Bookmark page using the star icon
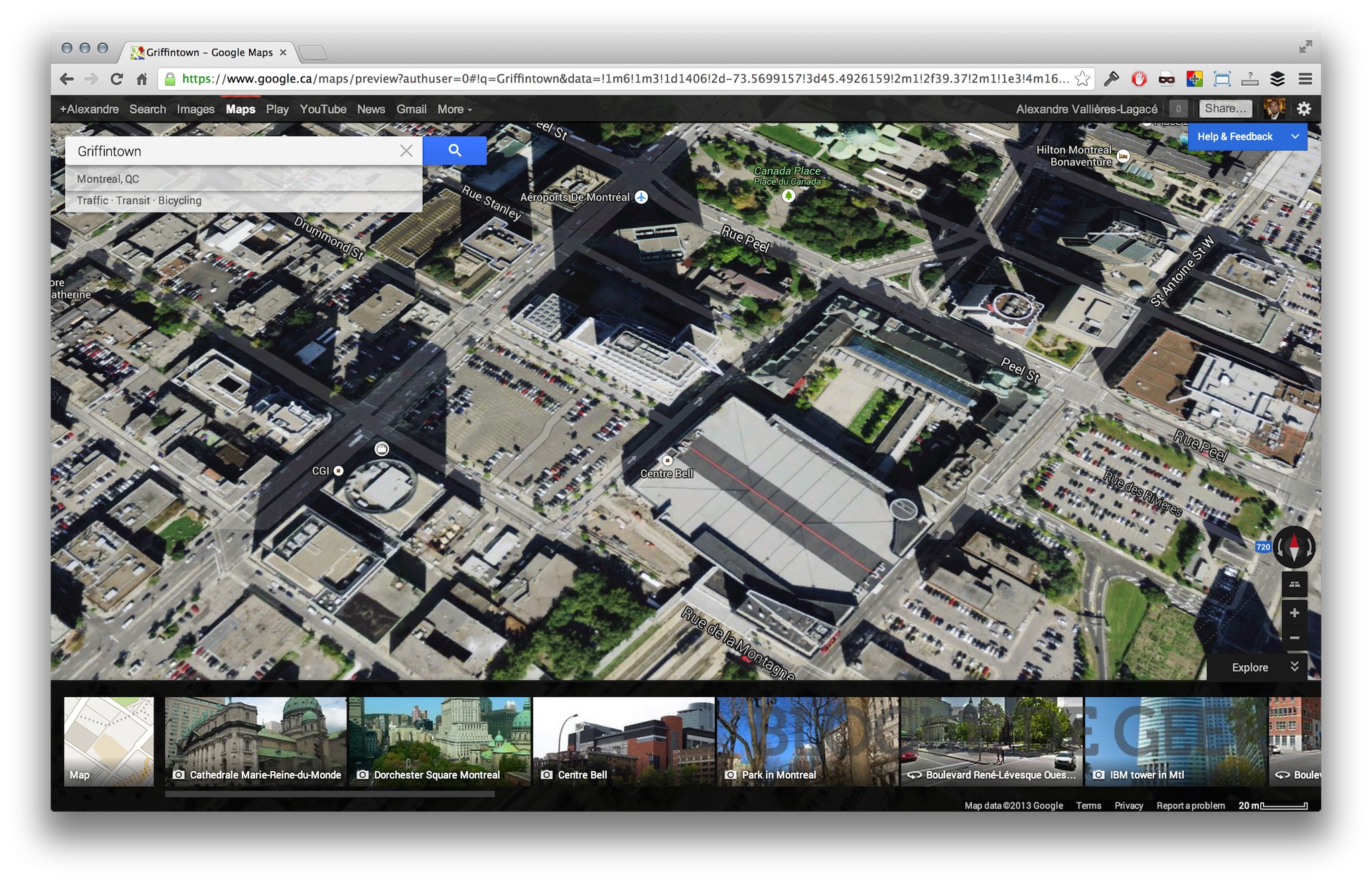 (x=1082, y=79)
